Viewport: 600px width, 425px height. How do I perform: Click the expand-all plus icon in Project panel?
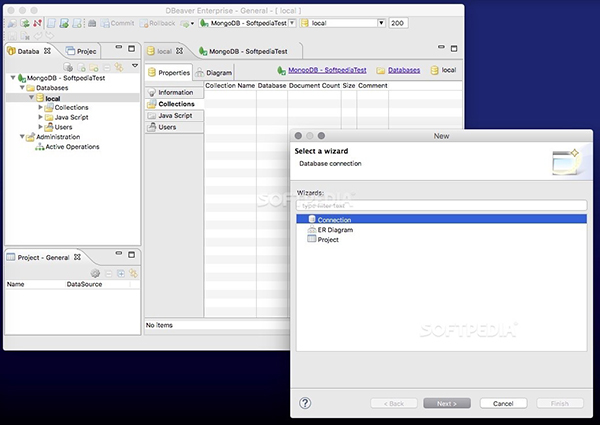pyautogui.click(x=120, y=272)
